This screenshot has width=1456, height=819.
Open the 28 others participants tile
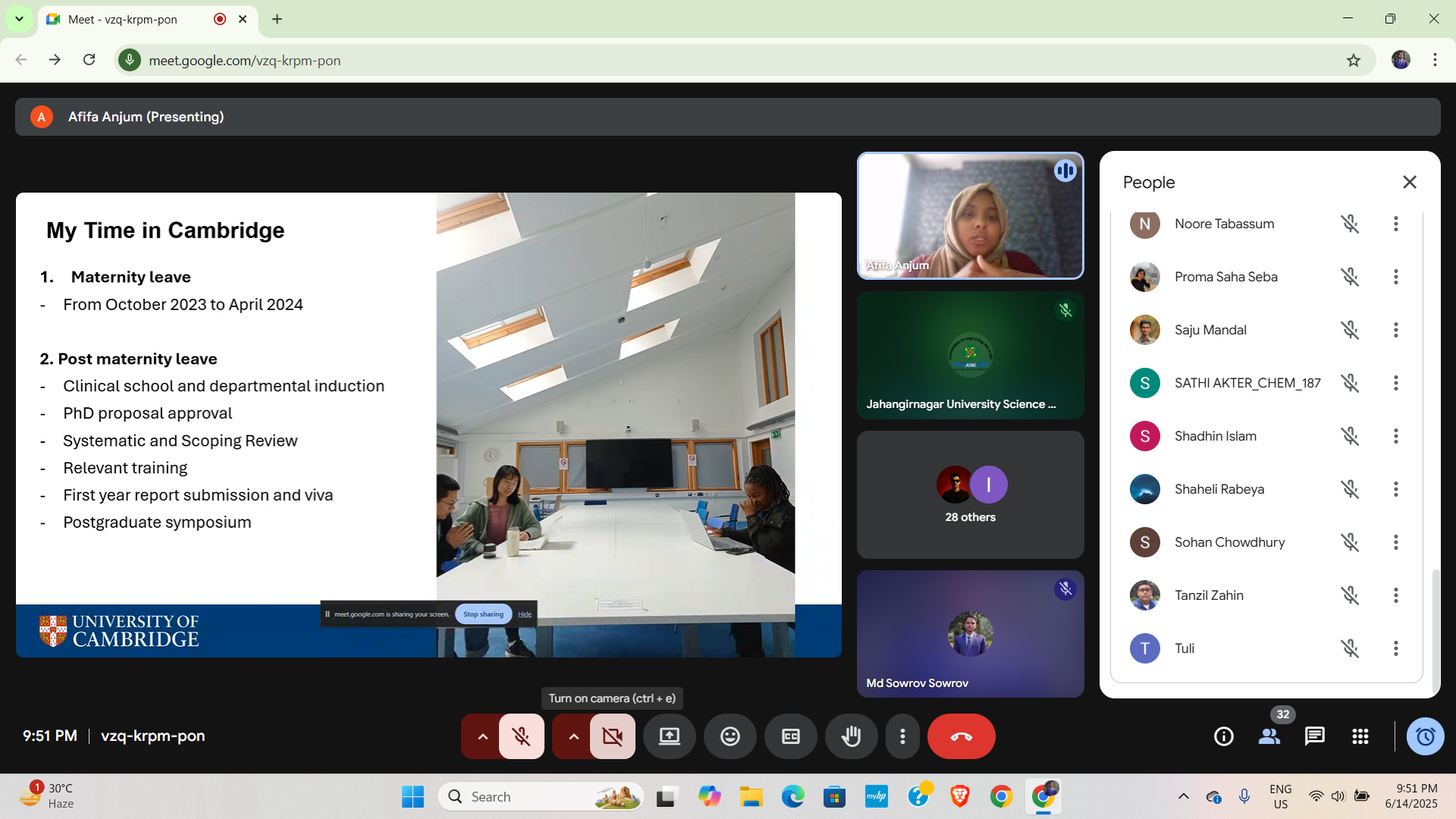click(x=970, y=495)
